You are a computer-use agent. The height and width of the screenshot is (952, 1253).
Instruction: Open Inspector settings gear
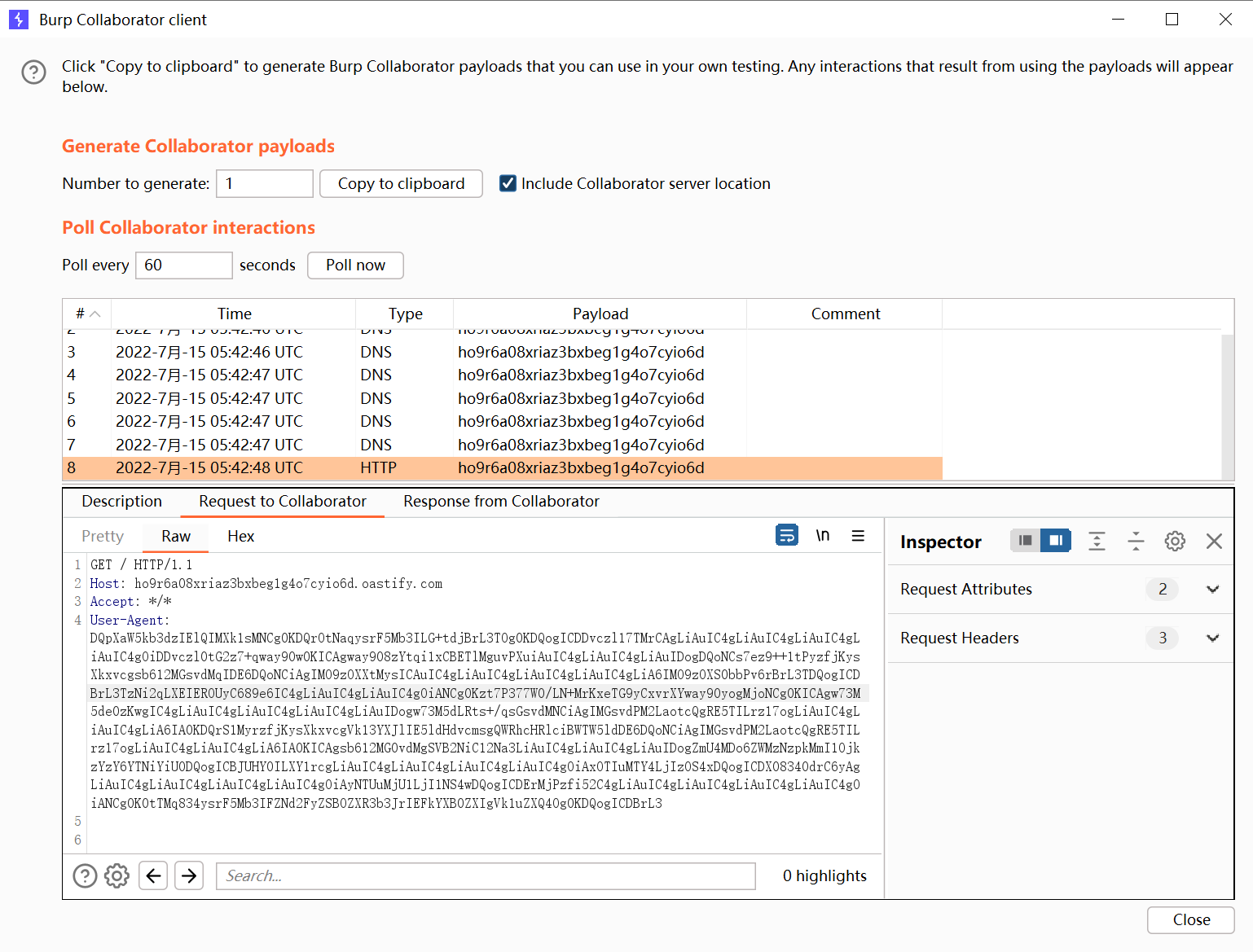coord(1175,541)
